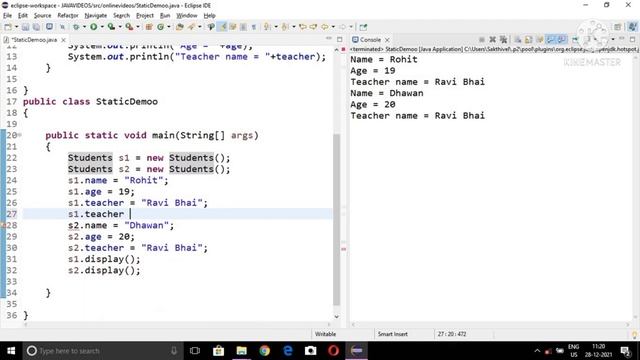640x360 pixels.
Task: Open the Run menu
Action: 165,16
